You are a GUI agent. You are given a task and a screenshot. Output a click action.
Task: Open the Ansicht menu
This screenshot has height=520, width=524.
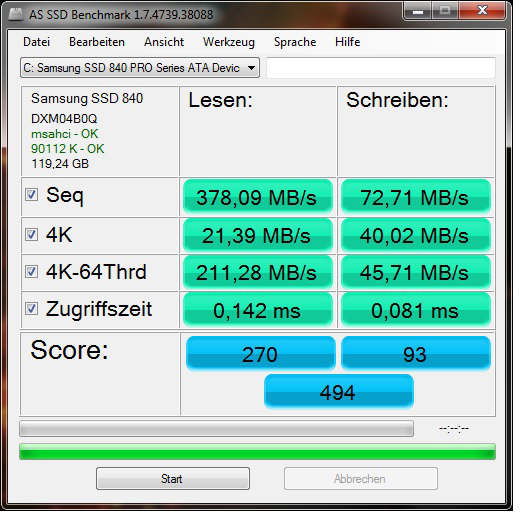point(164,42)
